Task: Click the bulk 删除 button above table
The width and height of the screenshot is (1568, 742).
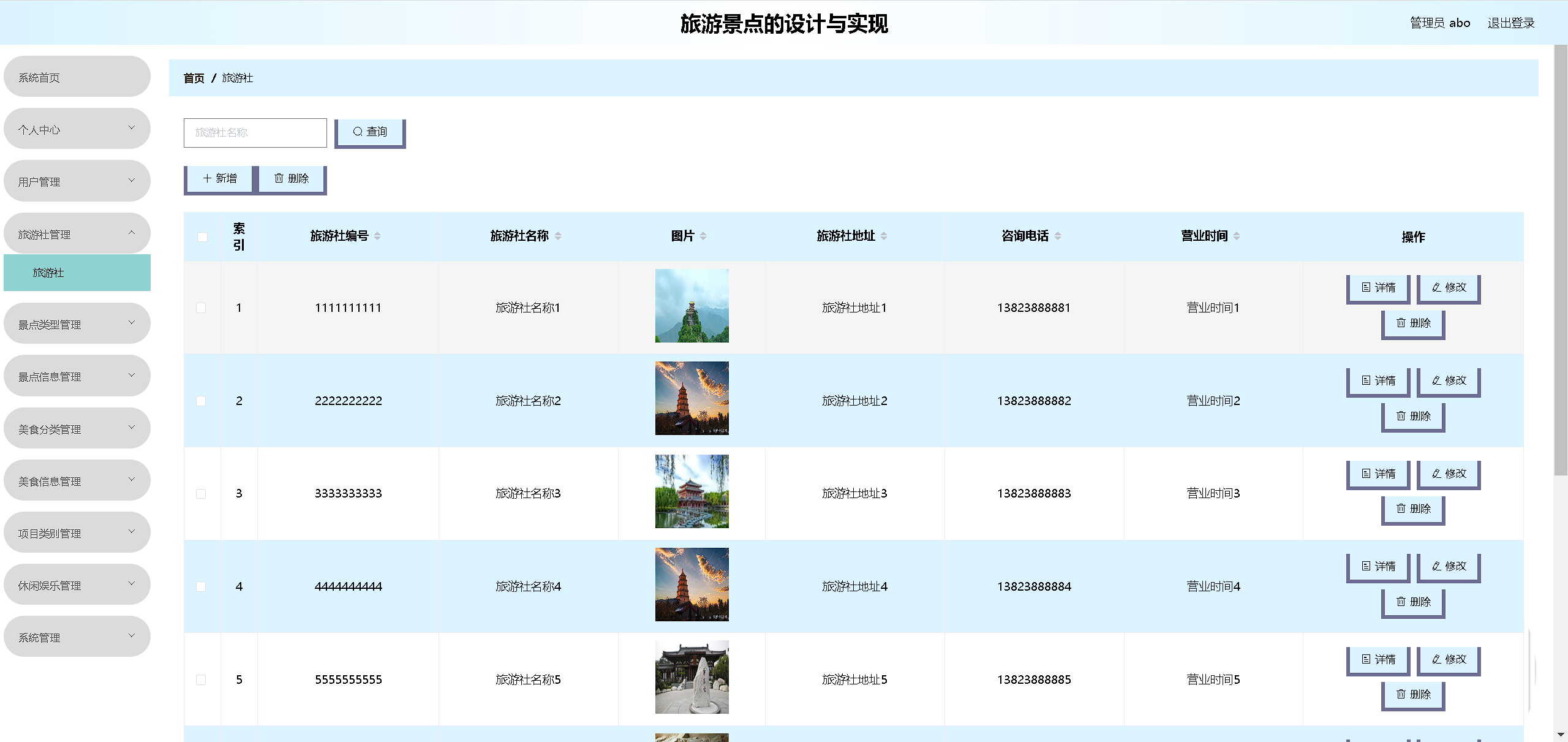Action: pos(292,179)
